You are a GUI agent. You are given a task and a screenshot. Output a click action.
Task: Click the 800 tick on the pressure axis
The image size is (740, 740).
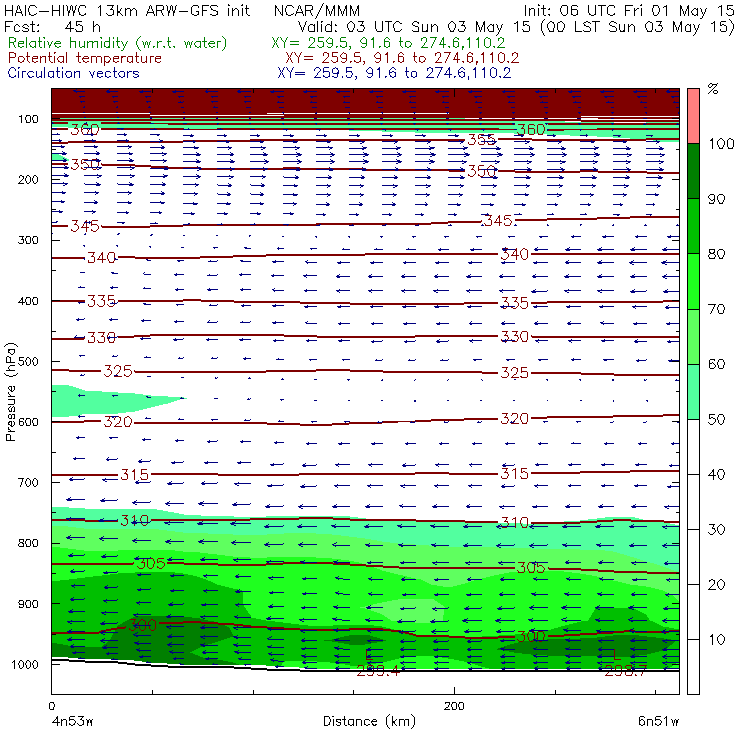pos(28,543)
